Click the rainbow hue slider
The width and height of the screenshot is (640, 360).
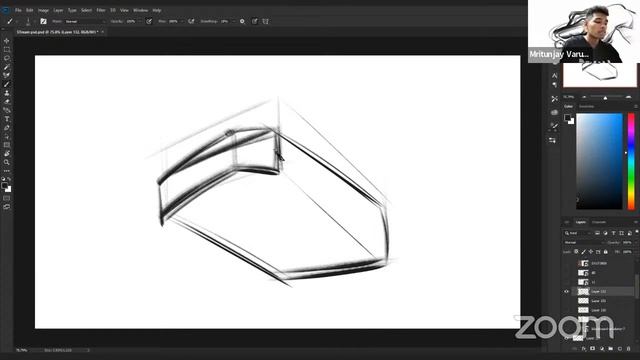click(631, 161)
